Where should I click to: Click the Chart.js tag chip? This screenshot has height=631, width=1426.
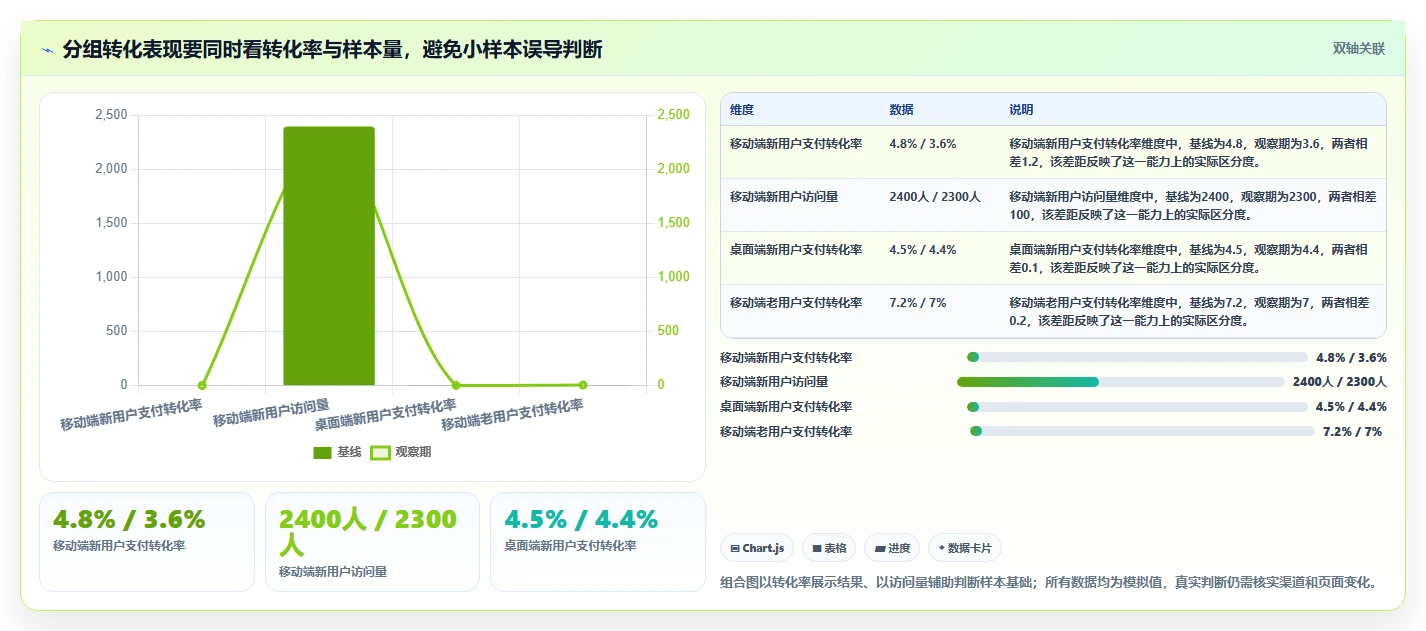click(x=757, y=548)
